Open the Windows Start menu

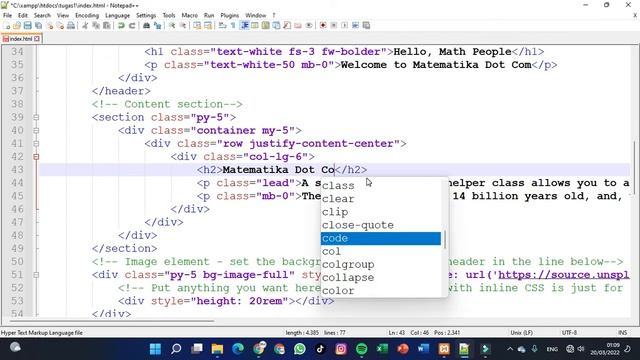[156, 349]
